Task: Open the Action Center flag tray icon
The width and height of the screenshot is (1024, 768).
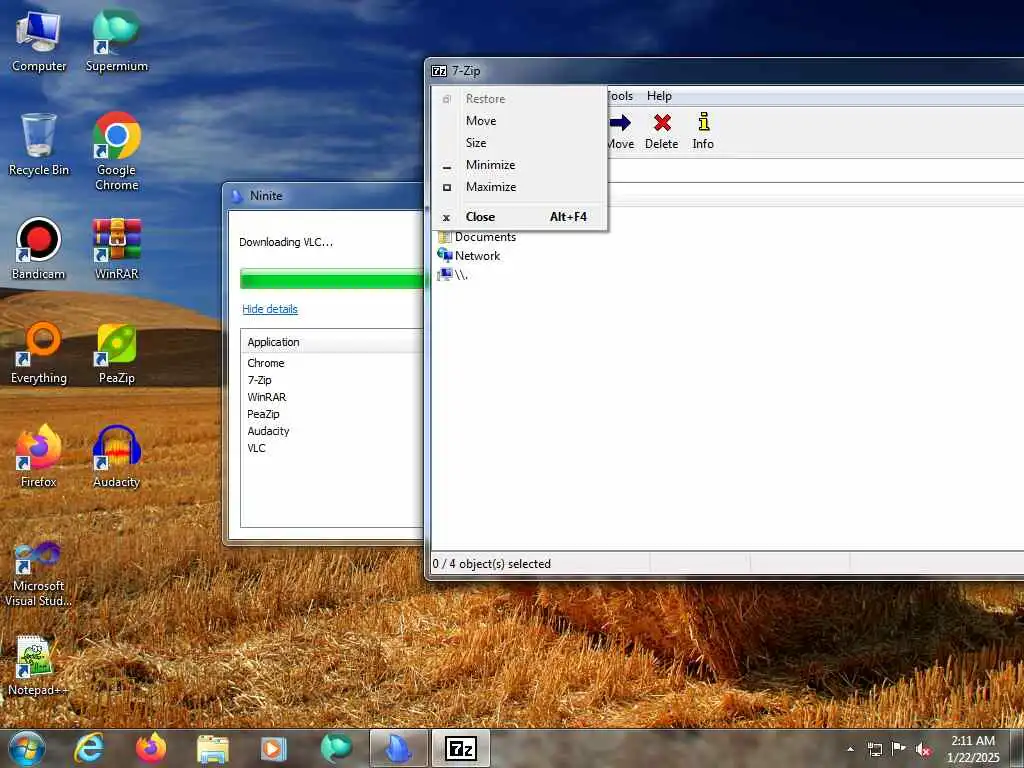Action: [899, 748]
